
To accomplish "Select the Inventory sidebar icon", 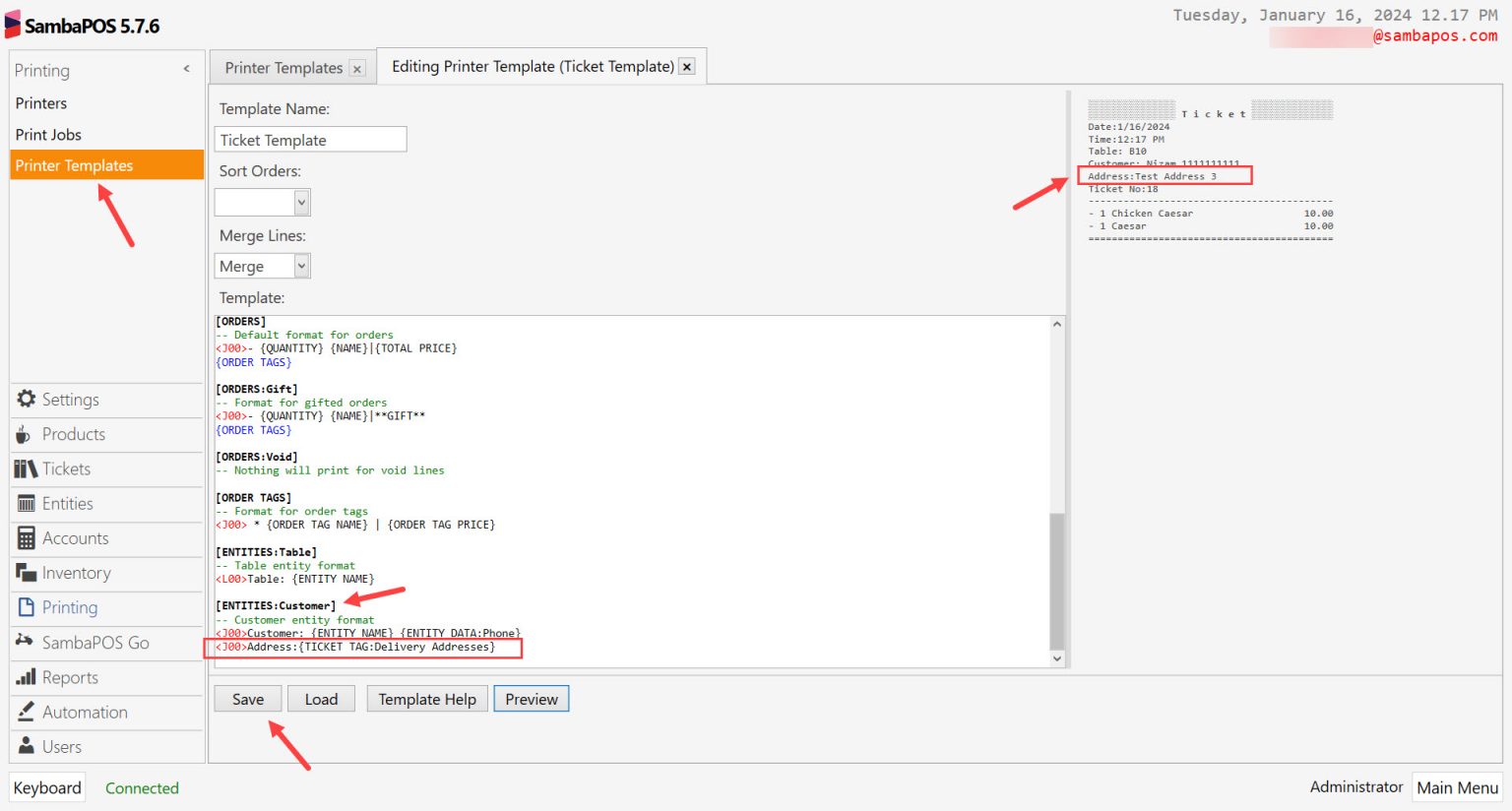I will (x=25, y=573).
